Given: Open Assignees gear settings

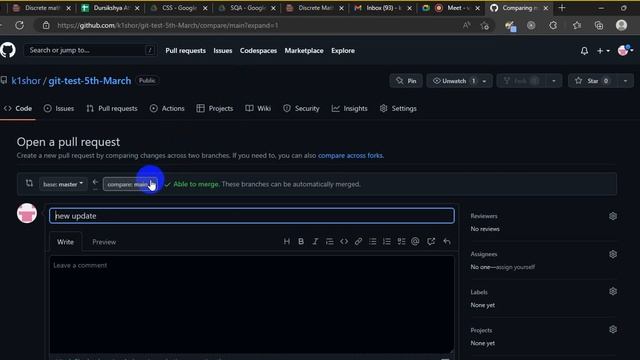Looking at the screenshot, I should click(x=613, y=254).
